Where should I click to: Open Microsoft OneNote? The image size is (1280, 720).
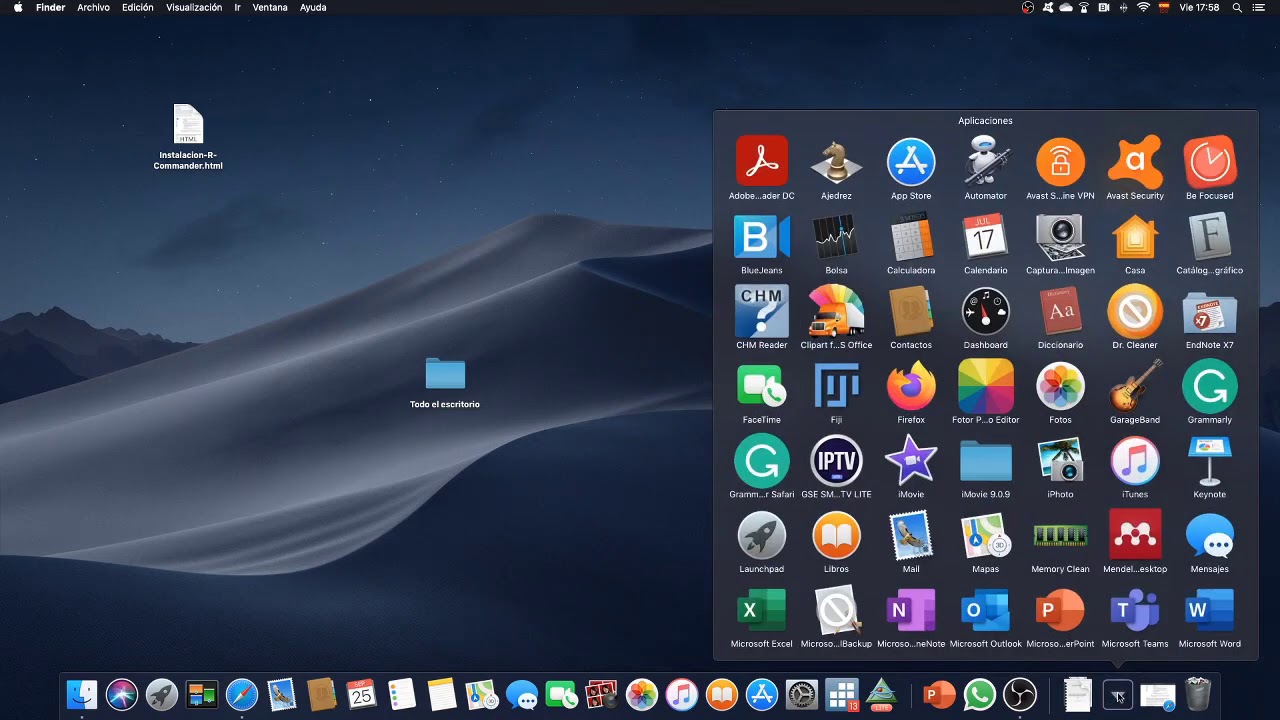click(911, 610)
